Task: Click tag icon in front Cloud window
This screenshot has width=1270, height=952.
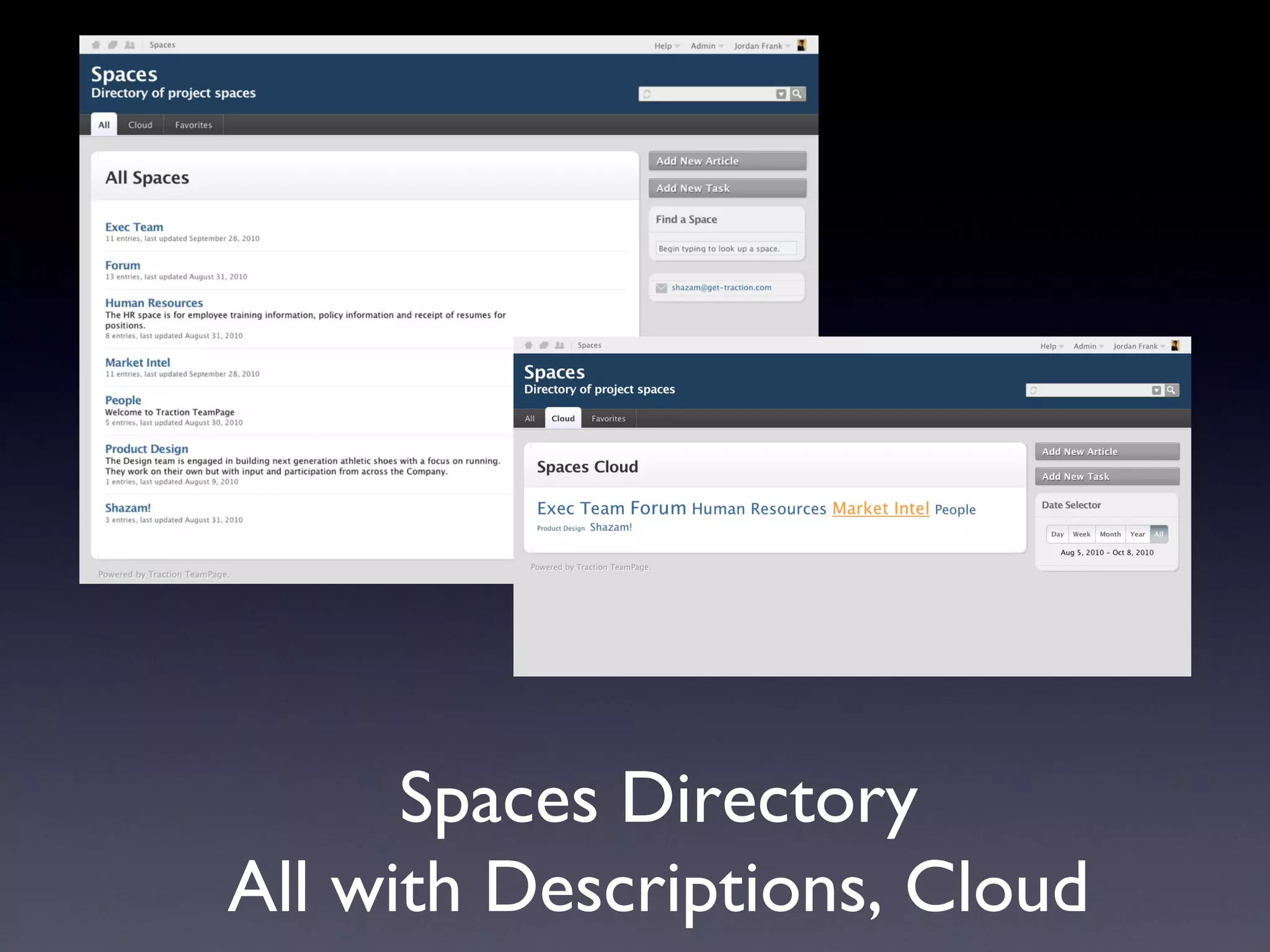Action: (x=544, y=345)
